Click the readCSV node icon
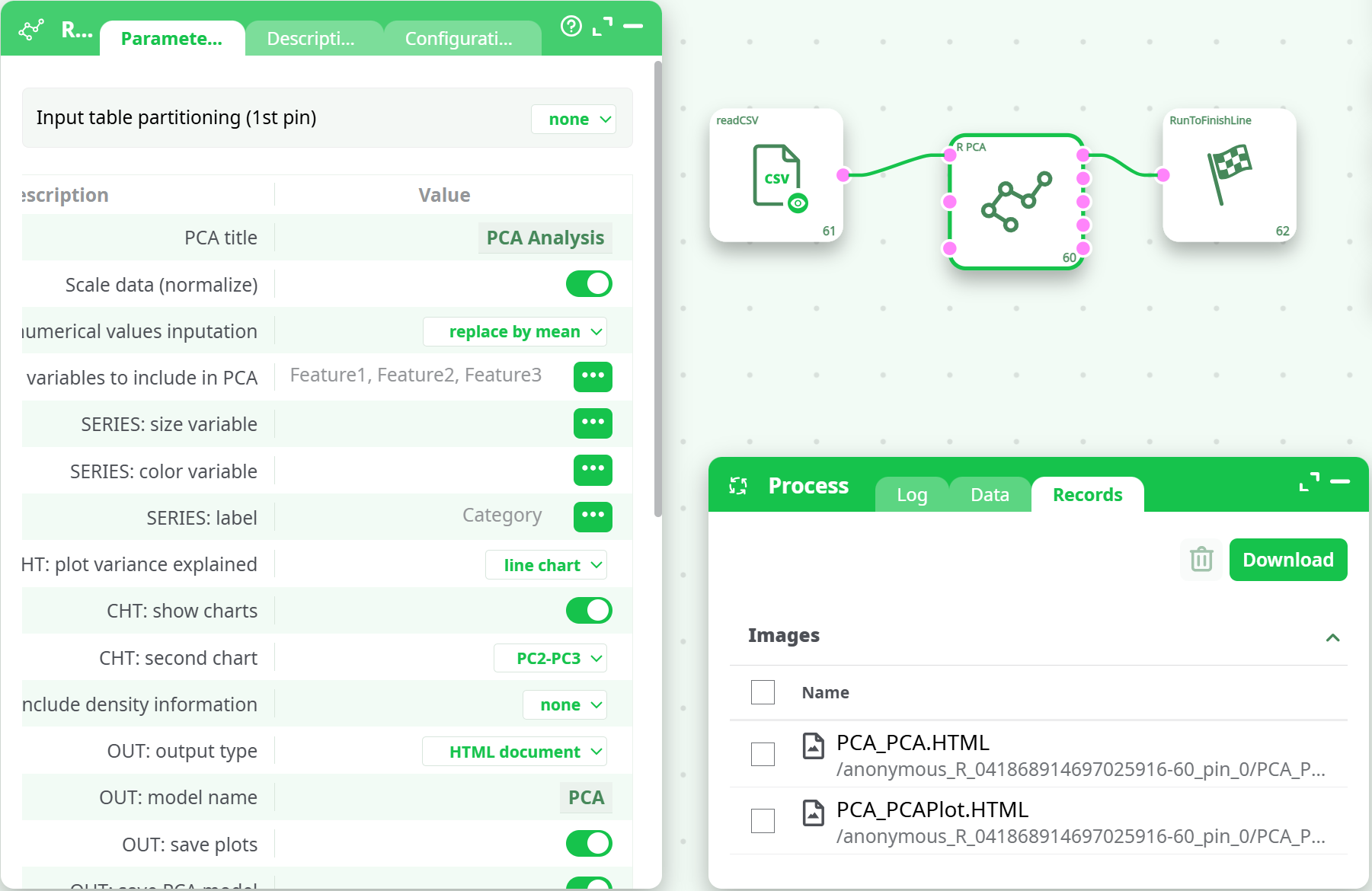The image size is (1372, 891). click(x=776, y=178)
